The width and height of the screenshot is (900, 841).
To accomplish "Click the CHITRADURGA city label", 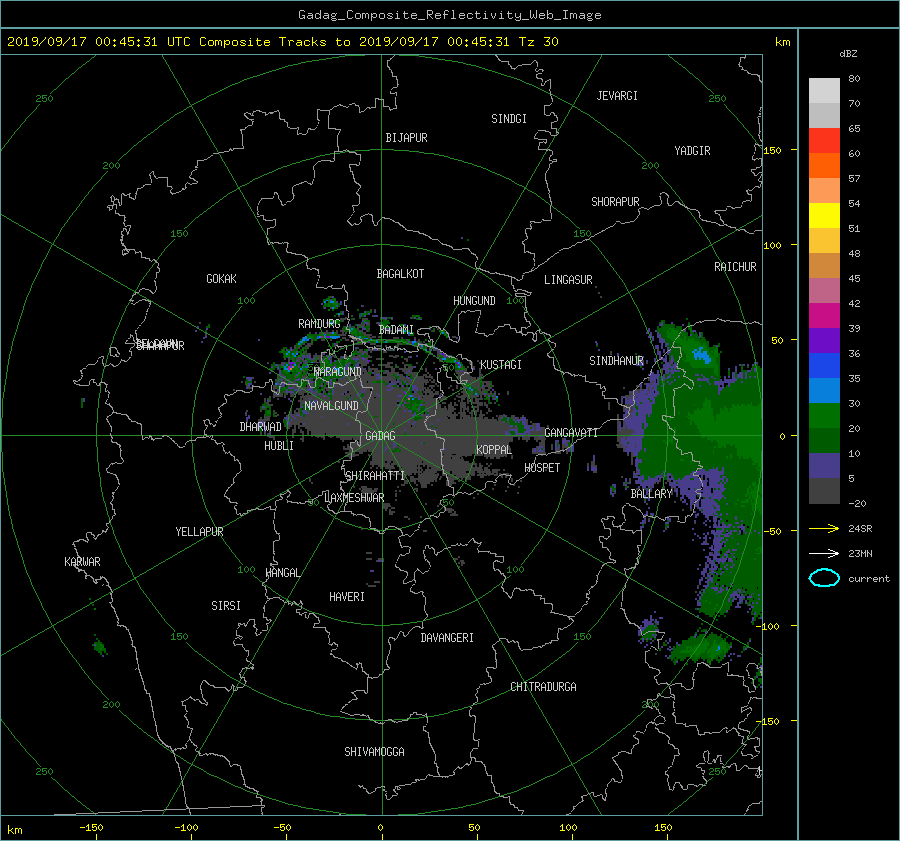I will point(543,687).
